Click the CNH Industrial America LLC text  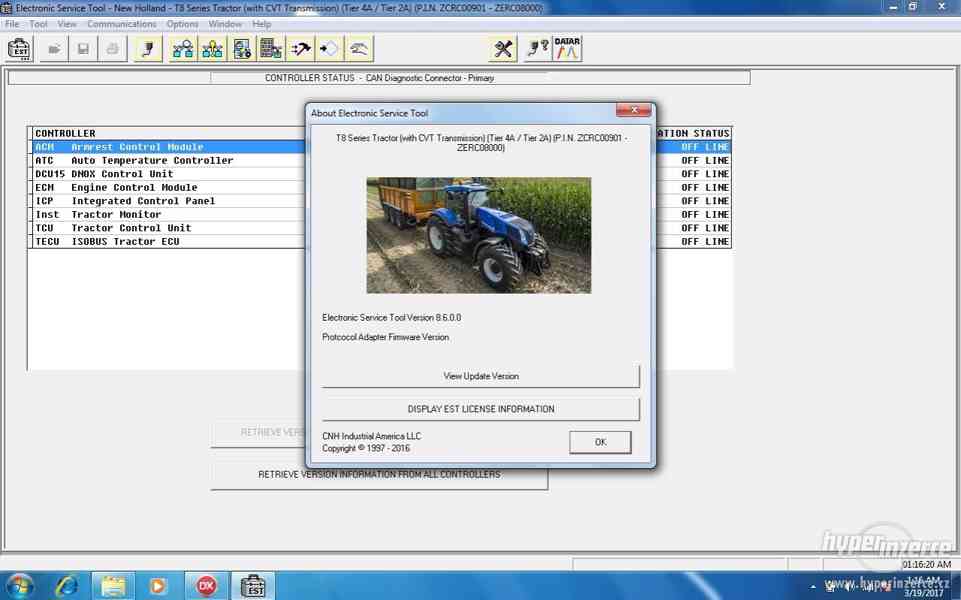click(371, 436)
